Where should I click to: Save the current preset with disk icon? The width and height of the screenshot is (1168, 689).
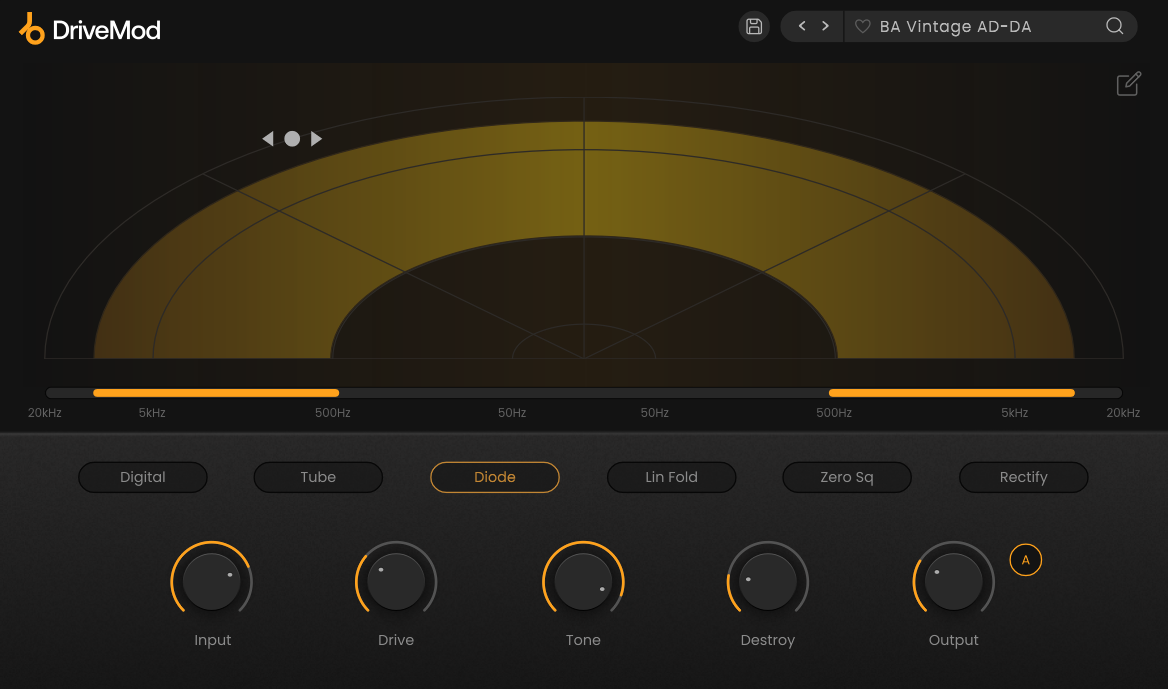pos(754,27)
